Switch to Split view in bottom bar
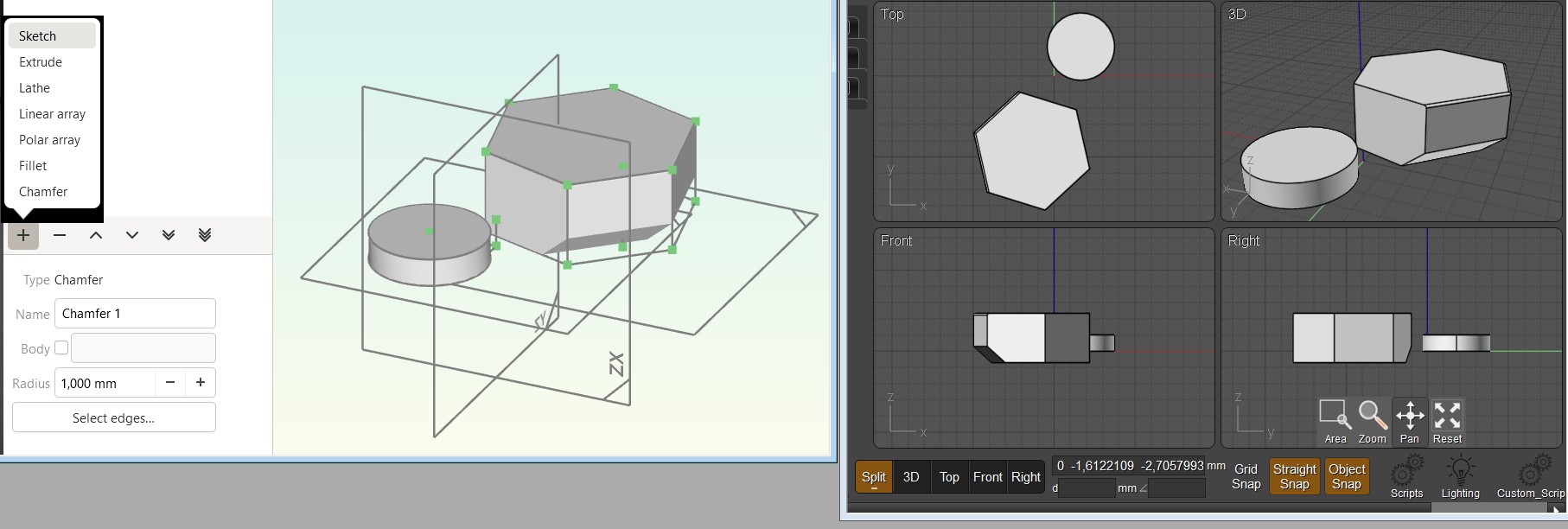This screenshot has height=529, width=1568. tap(874, 477)
